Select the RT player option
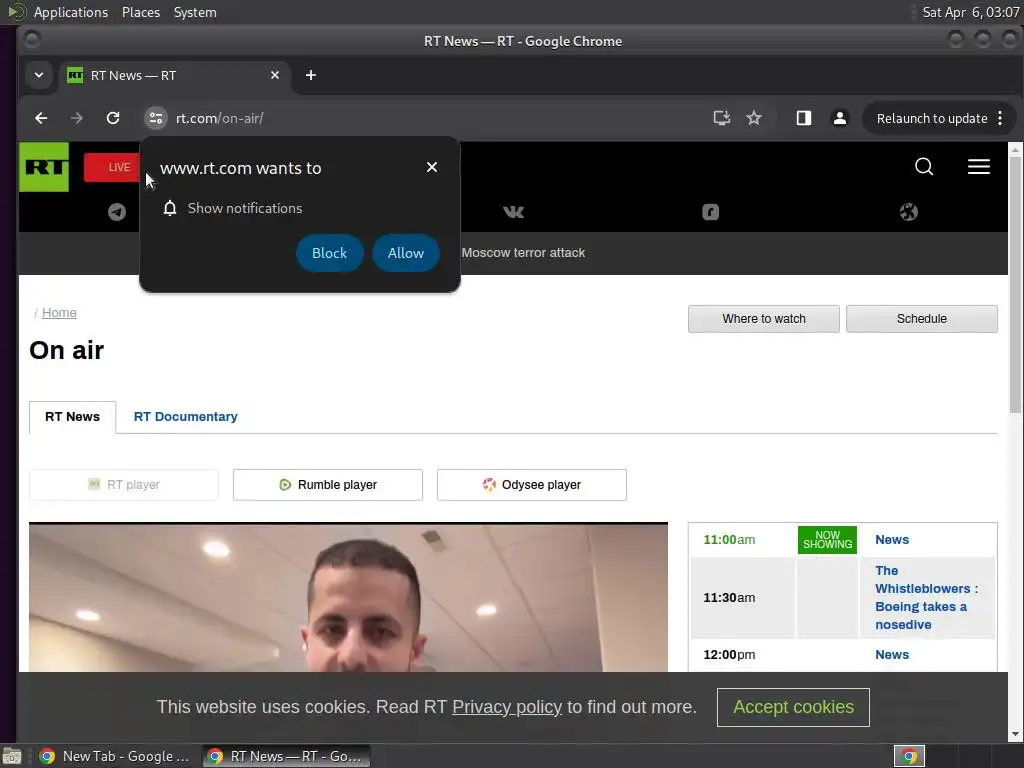Viewport: 1024px width, 768px height. coord(124,485)
